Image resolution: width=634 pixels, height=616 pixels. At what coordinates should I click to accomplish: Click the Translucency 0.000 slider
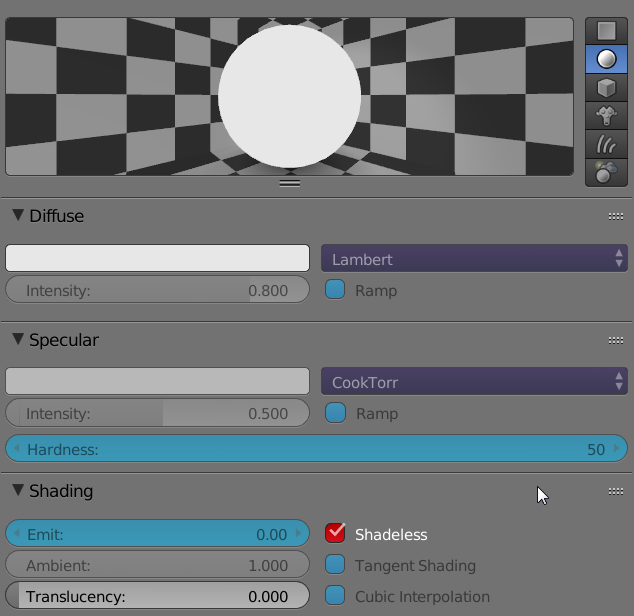coord(157,595)
